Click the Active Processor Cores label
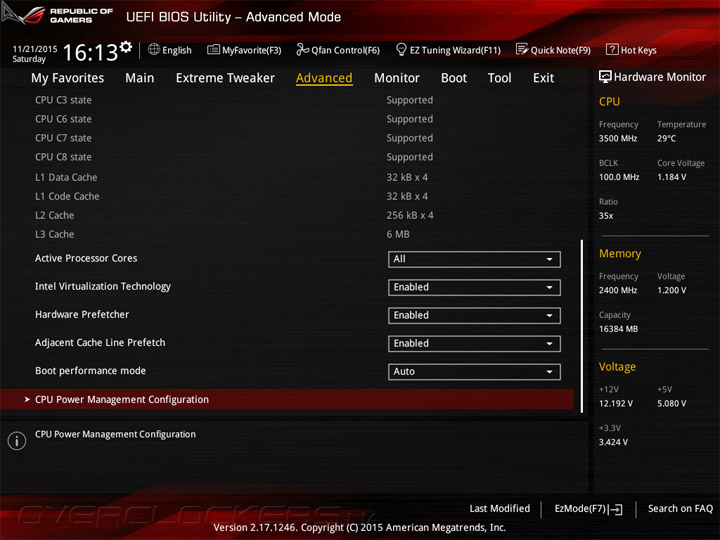Viewport: 720px width, 540px height. [x=86, y=258]
